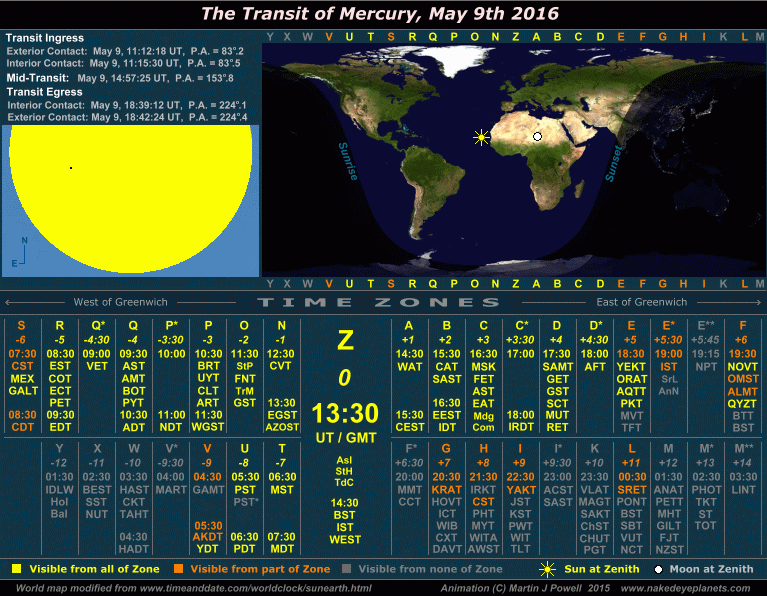Click the Moon at Zenith marker on map
The height and width of the screenshot is (596, 767).
point(537,136)
